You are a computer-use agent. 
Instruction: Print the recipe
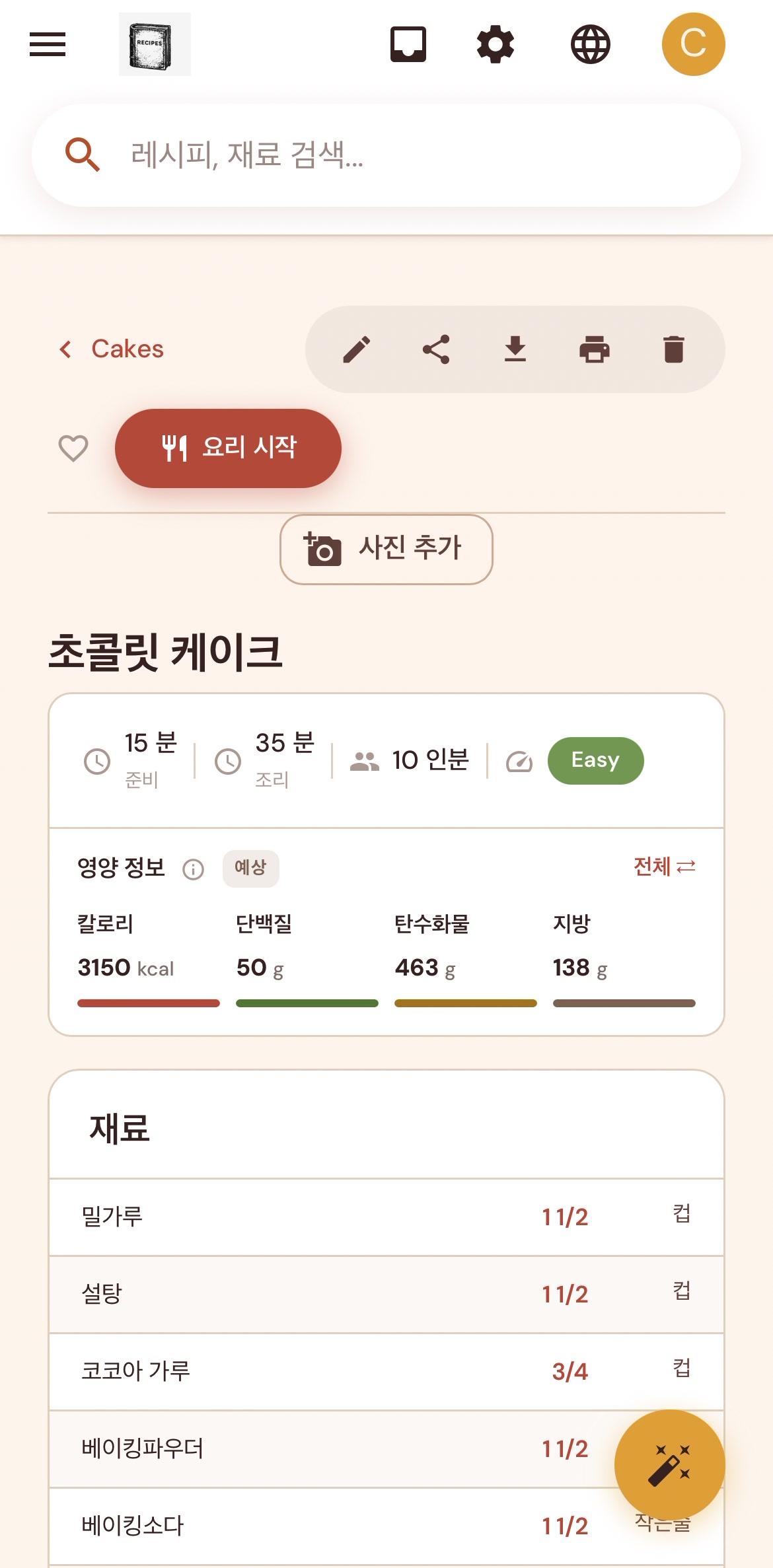tap(595, 349)
